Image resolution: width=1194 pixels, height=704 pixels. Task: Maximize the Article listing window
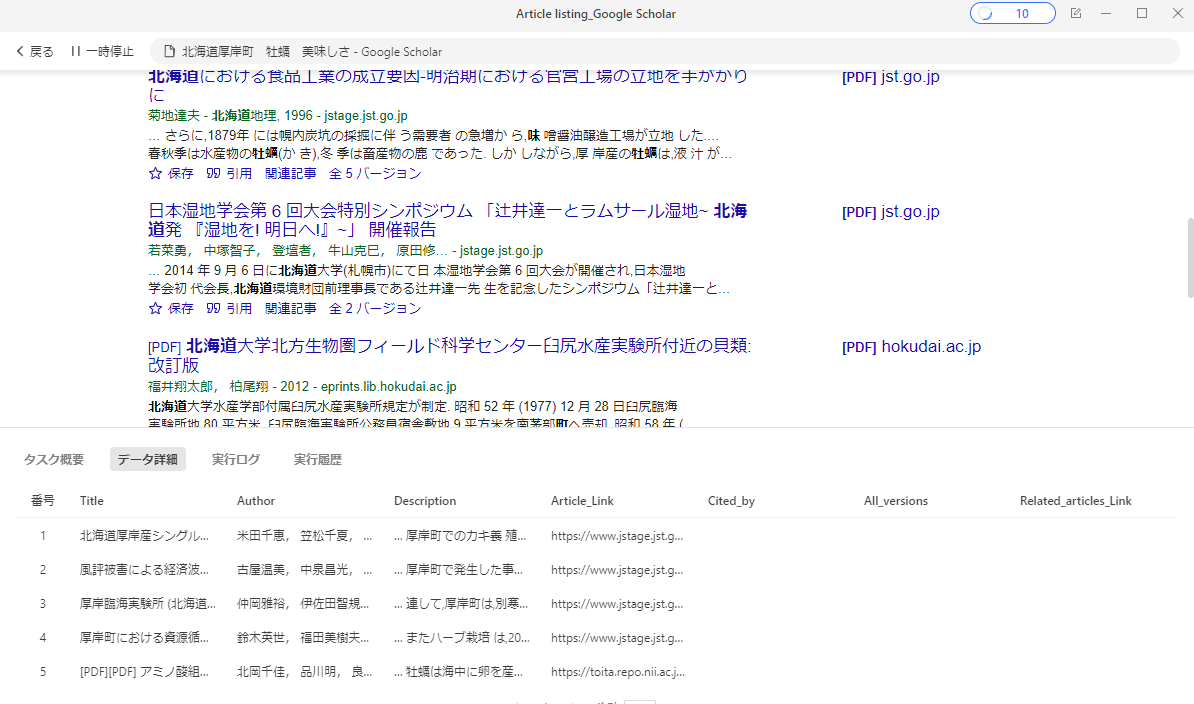[1141, 14]
